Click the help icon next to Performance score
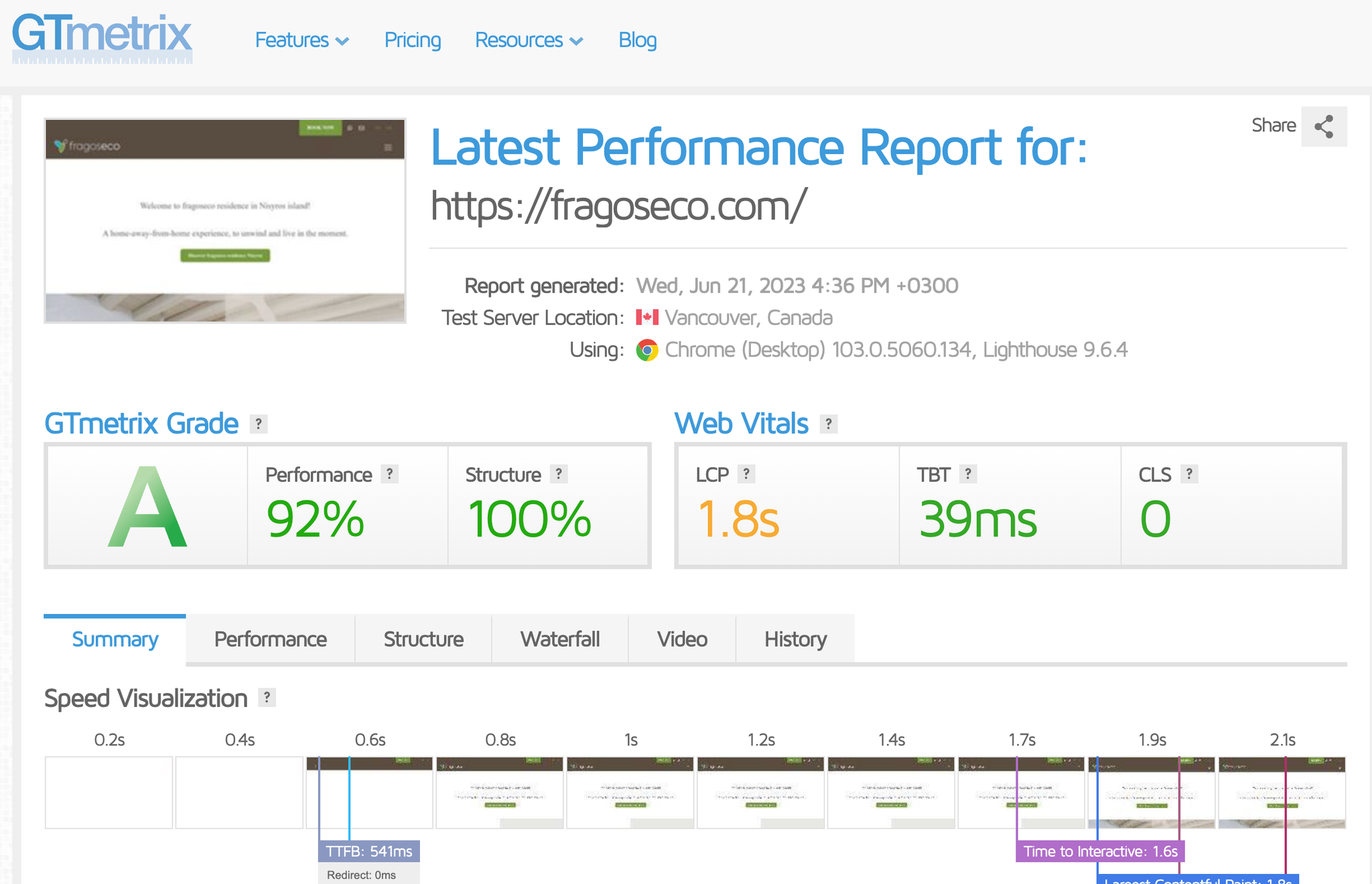 tap(390, 474)
